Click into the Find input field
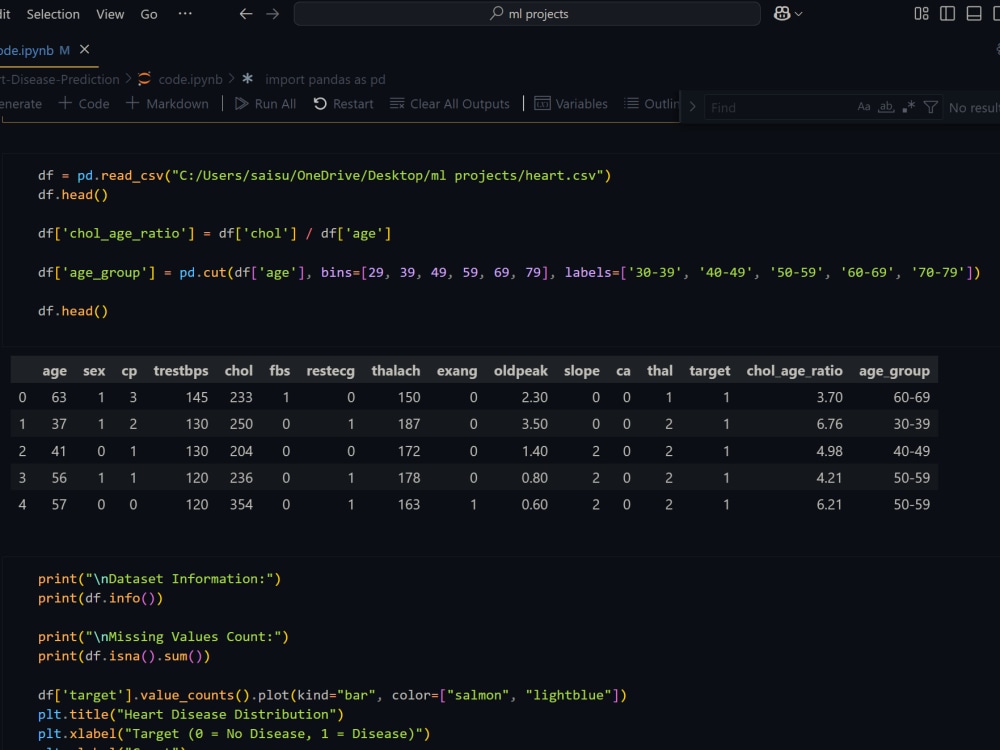Image resolution: width=1000 pixels, height=750 pixels. pos(778,107)
